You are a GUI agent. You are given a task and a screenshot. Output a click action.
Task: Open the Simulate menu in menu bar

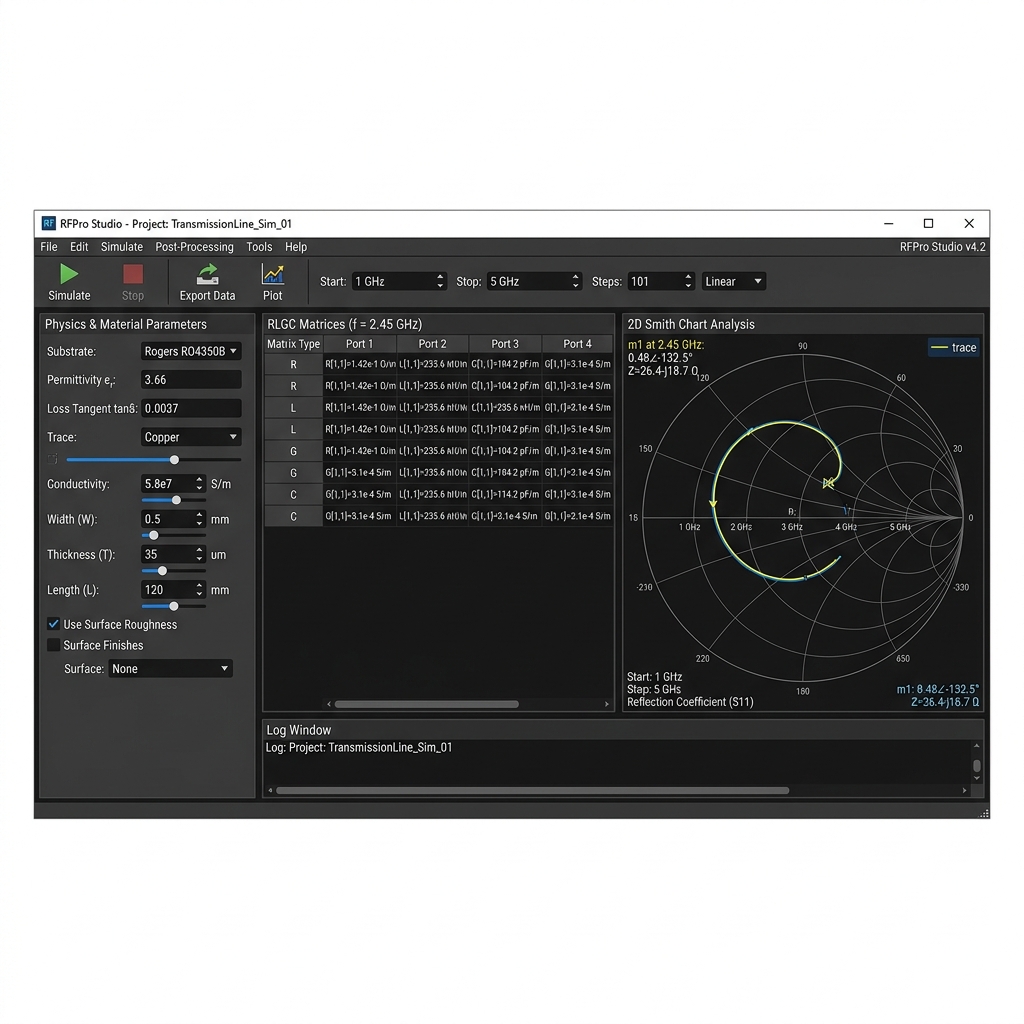click(121, 247)
